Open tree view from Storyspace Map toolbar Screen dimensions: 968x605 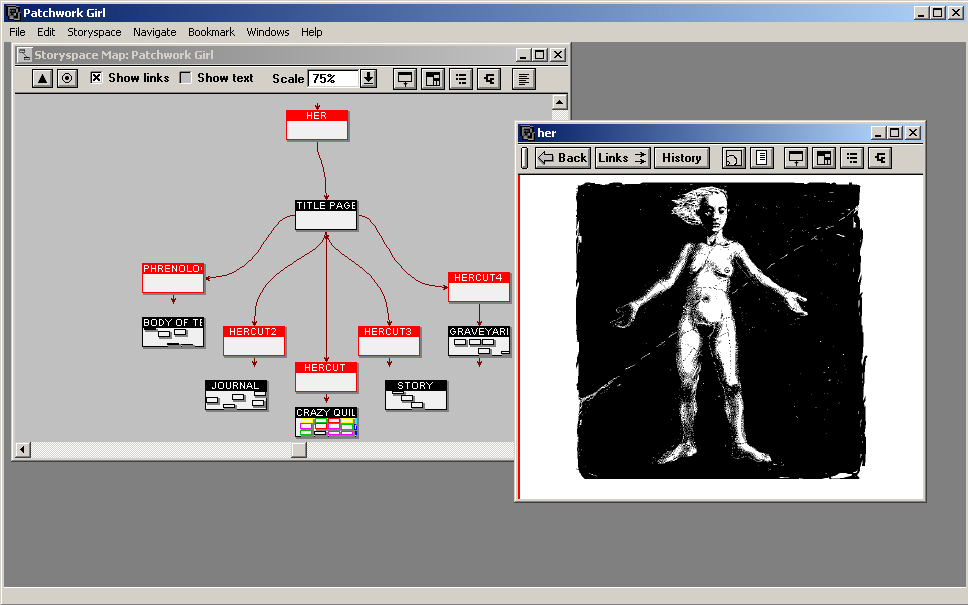point(489,79)
